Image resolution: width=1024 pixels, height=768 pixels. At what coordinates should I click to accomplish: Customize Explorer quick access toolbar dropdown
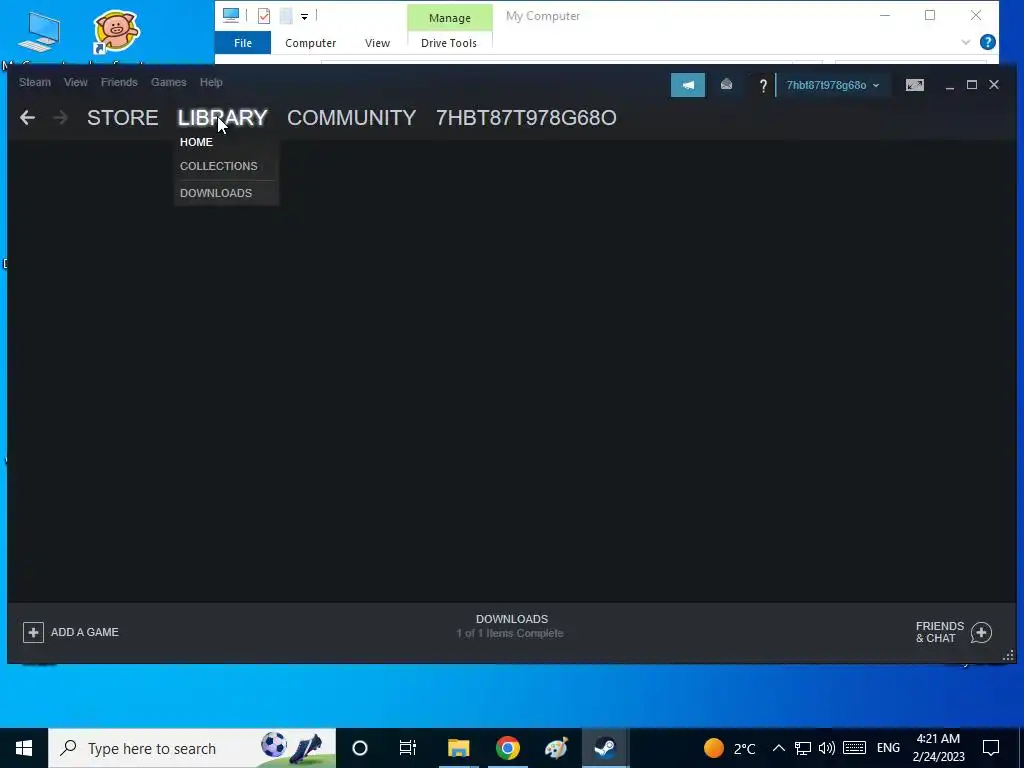pos(304,16)
